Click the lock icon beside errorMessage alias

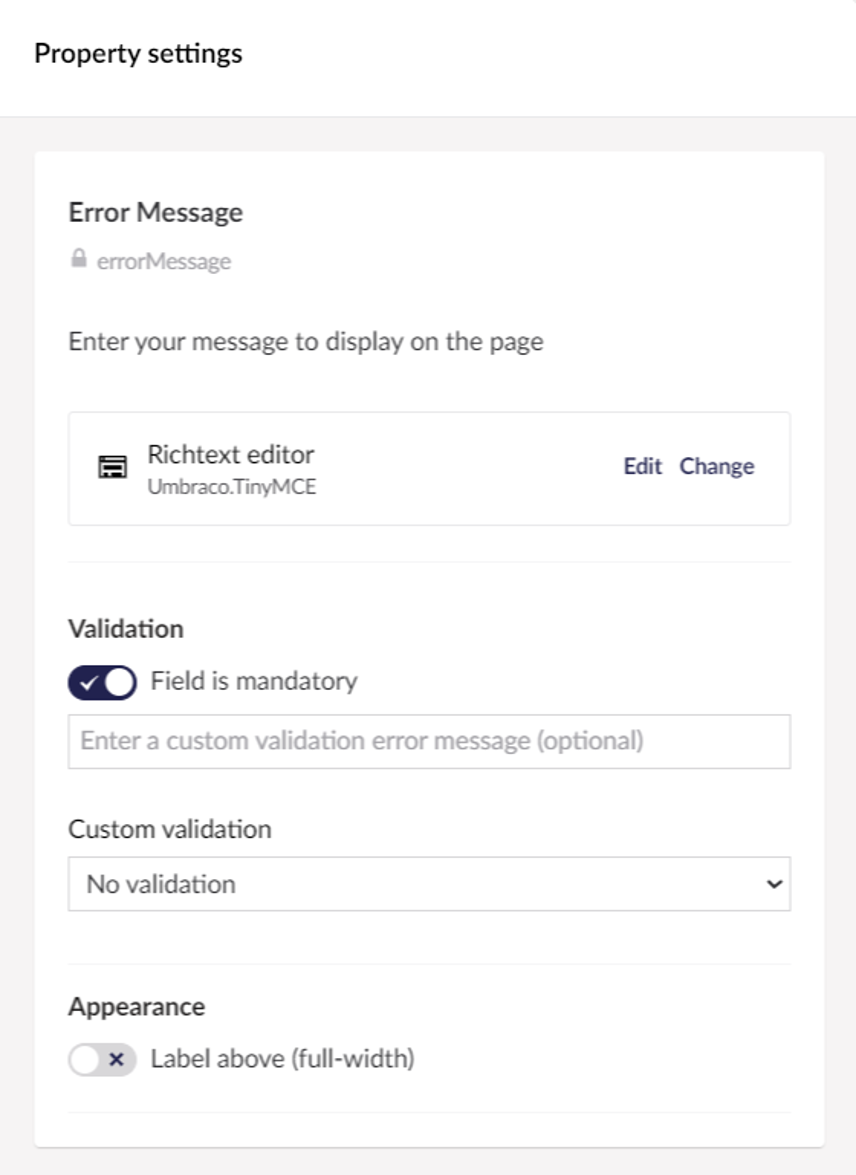point(78,260)
